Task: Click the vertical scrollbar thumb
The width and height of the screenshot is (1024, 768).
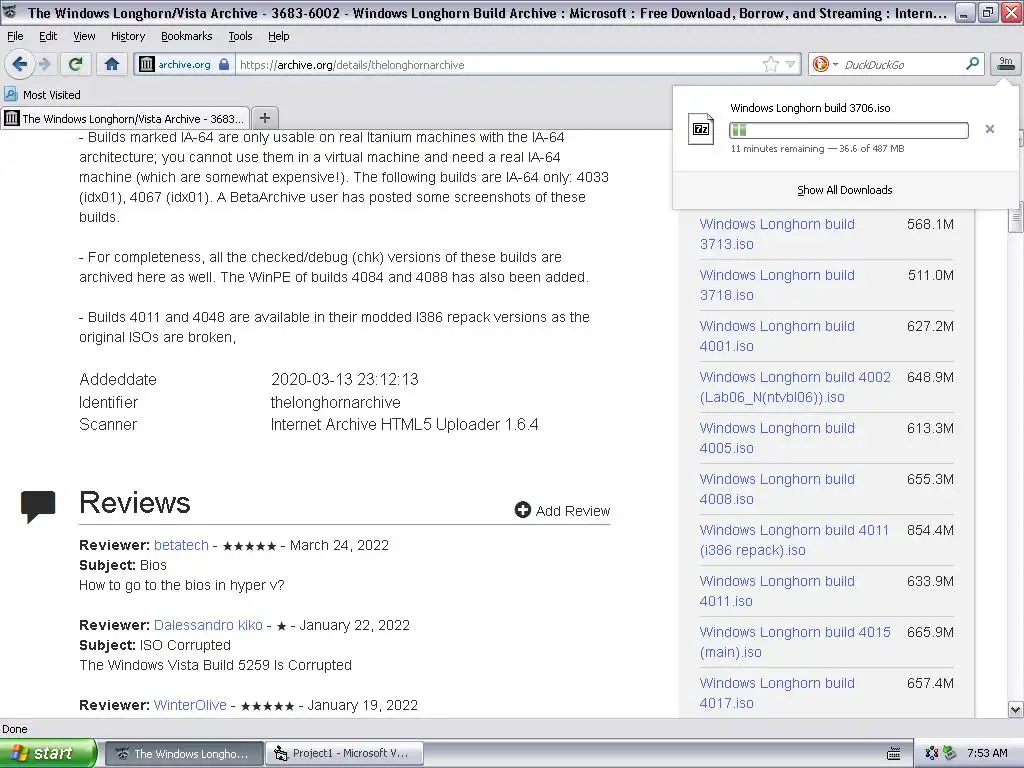Action: click(1016, 217)
